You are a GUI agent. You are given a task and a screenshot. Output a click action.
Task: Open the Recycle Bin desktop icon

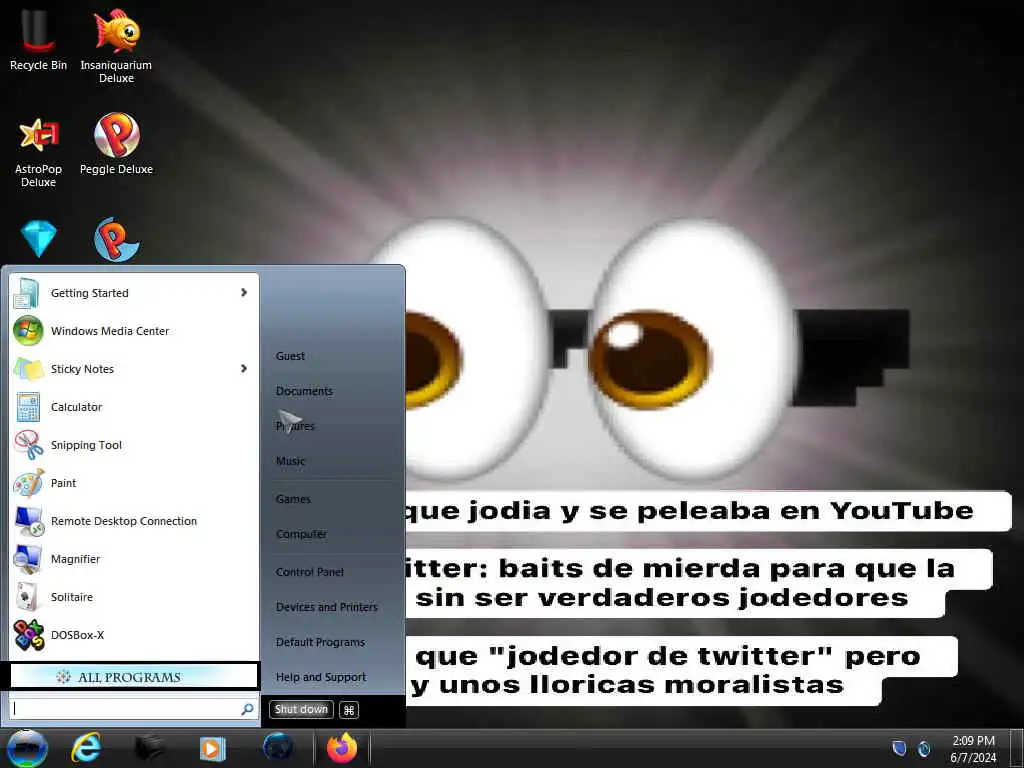pos(38,38)
